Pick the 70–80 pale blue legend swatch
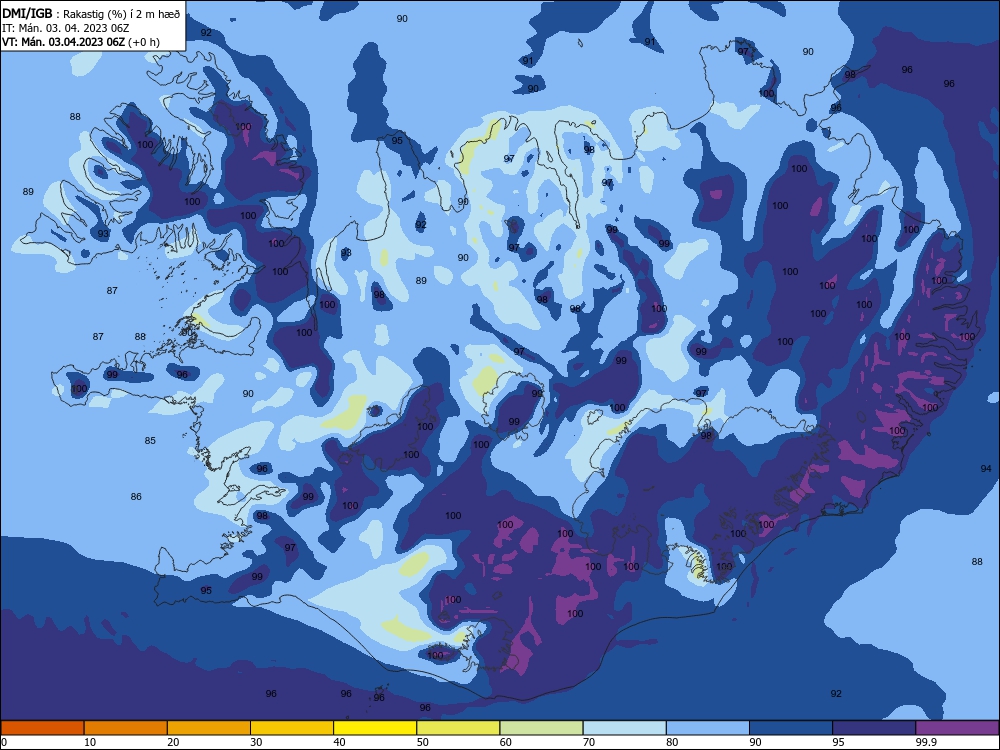This screenshot has height=750, width=1000. click(x=624, y=728)
